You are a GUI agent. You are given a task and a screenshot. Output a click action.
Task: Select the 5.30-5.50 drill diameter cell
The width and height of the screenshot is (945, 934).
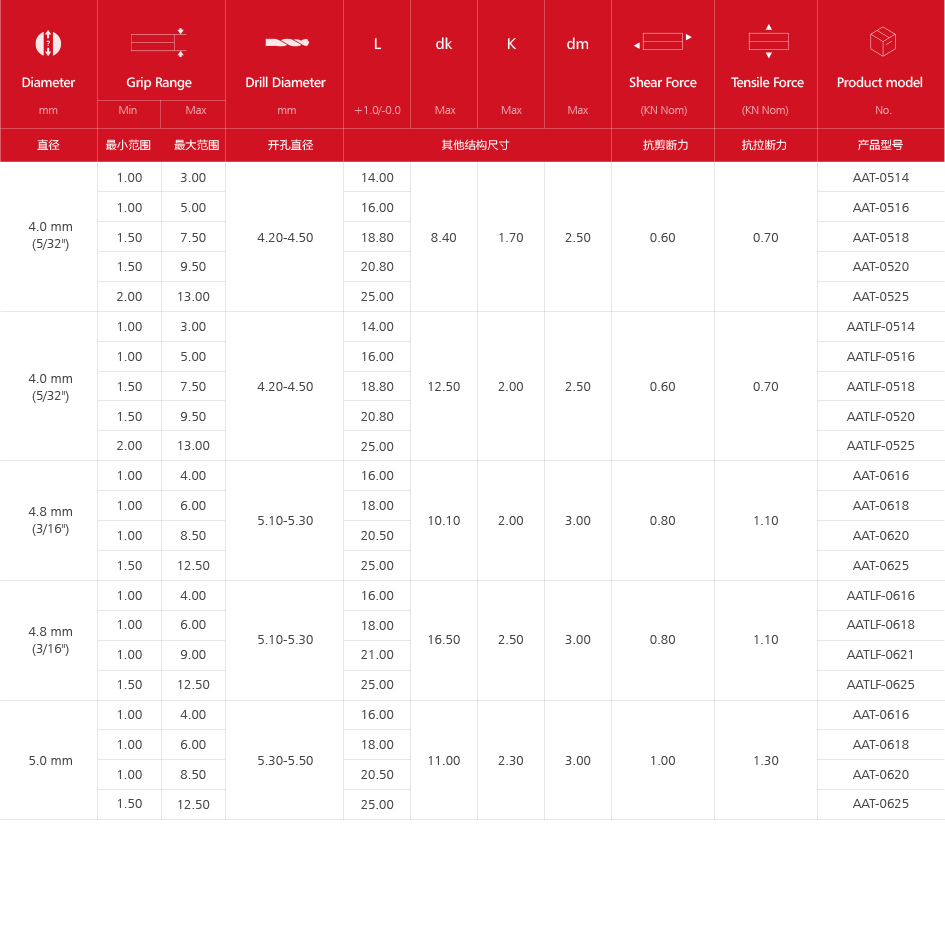[x=285, y=761]
